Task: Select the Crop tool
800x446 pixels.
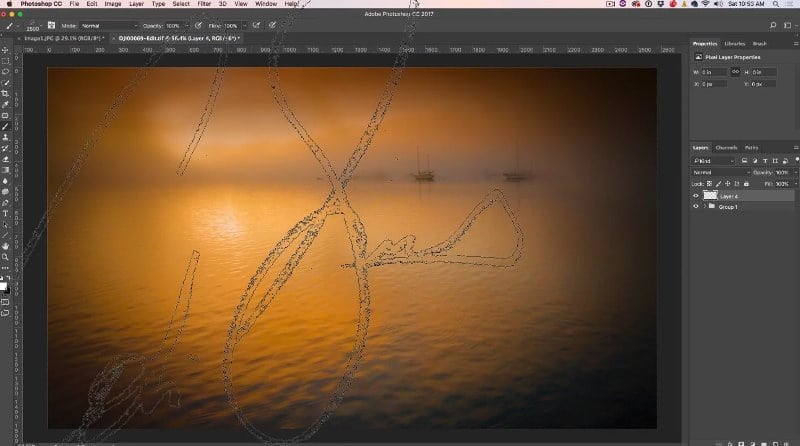Action: [x=5, y=94]
